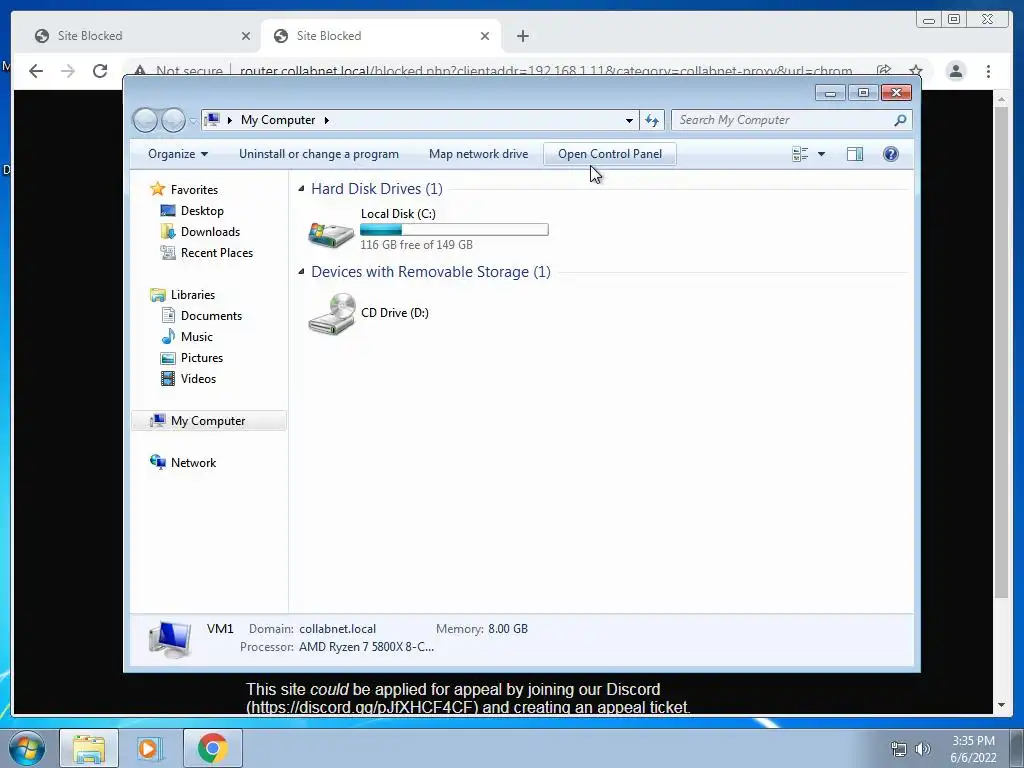This screenshot has height=768, width=1024.
Task: Click the Local Disk (C:) usage bar
Action: pos(454,229)
